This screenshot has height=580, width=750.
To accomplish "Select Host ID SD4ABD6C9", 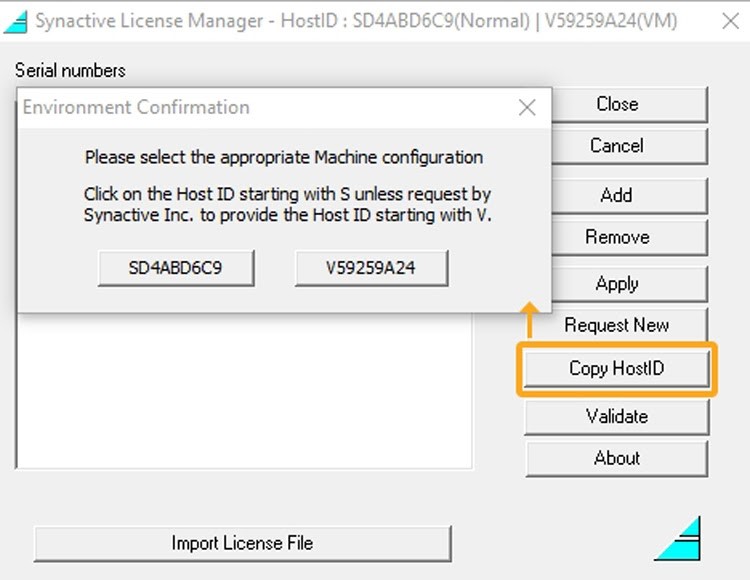I will (176, 268).
